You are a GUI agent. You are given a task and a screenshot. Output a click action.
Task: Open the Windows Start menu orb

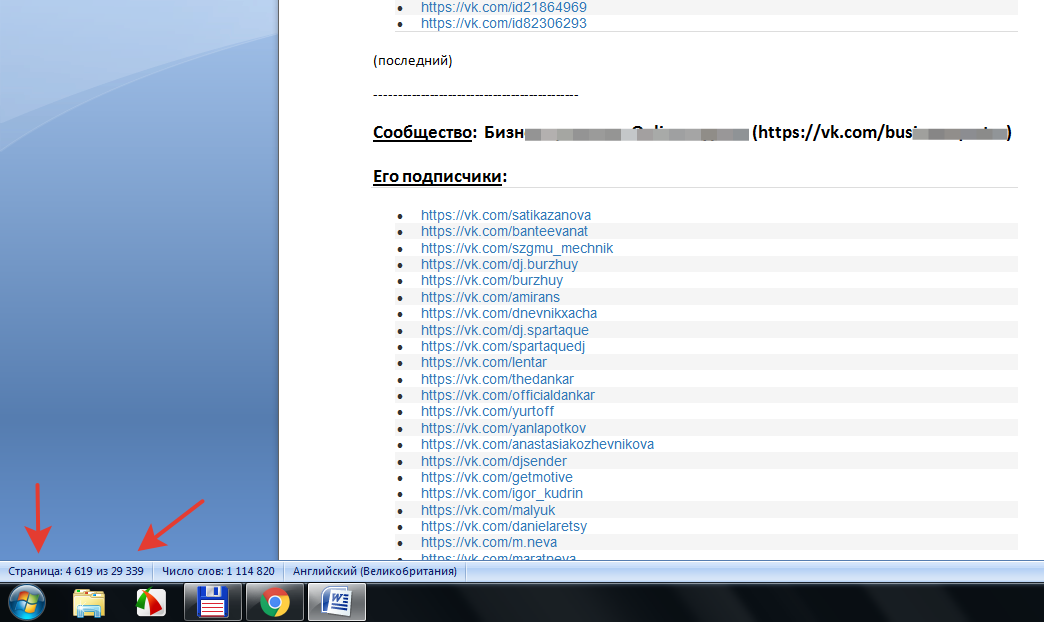(x=27, y=602)
